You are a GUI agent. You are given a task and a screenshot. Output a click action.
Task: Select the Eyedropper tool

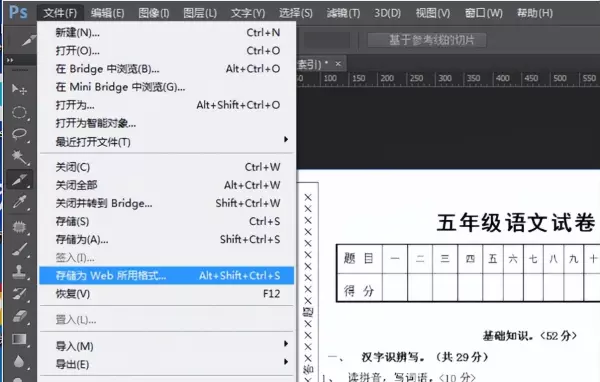coord(19,202)
